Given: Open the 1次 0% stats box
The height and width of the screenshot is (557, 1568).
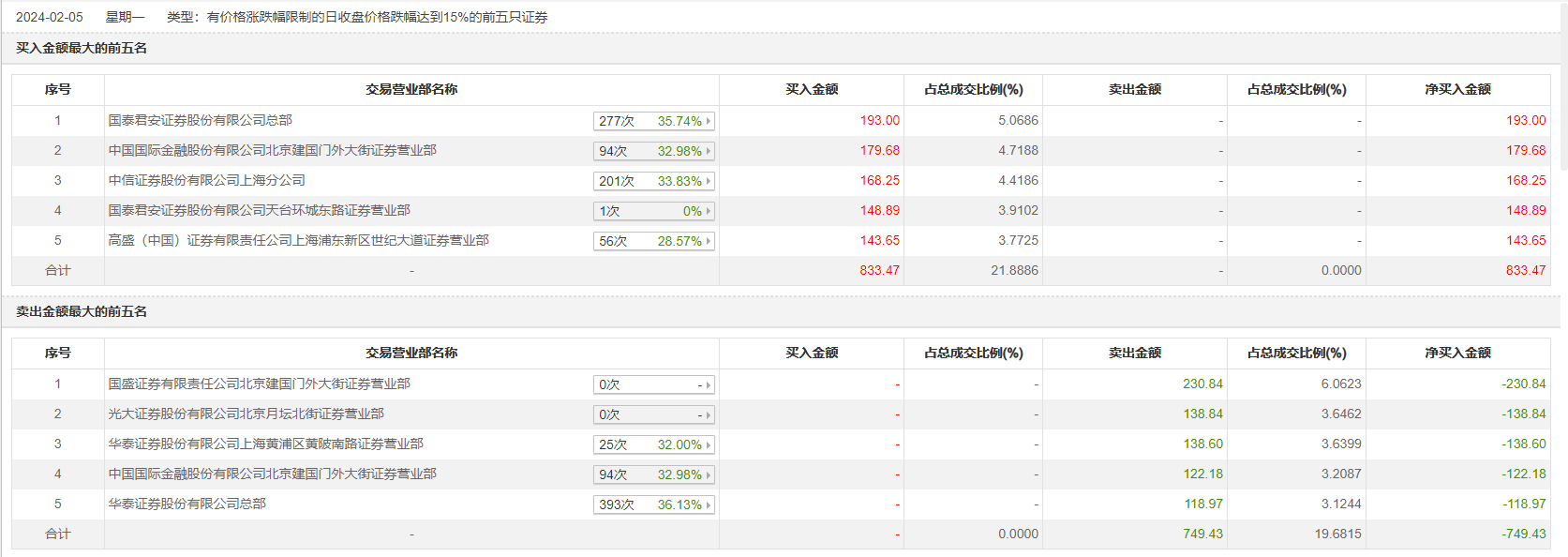Looking at the screenshot, I should click(653, 211).
